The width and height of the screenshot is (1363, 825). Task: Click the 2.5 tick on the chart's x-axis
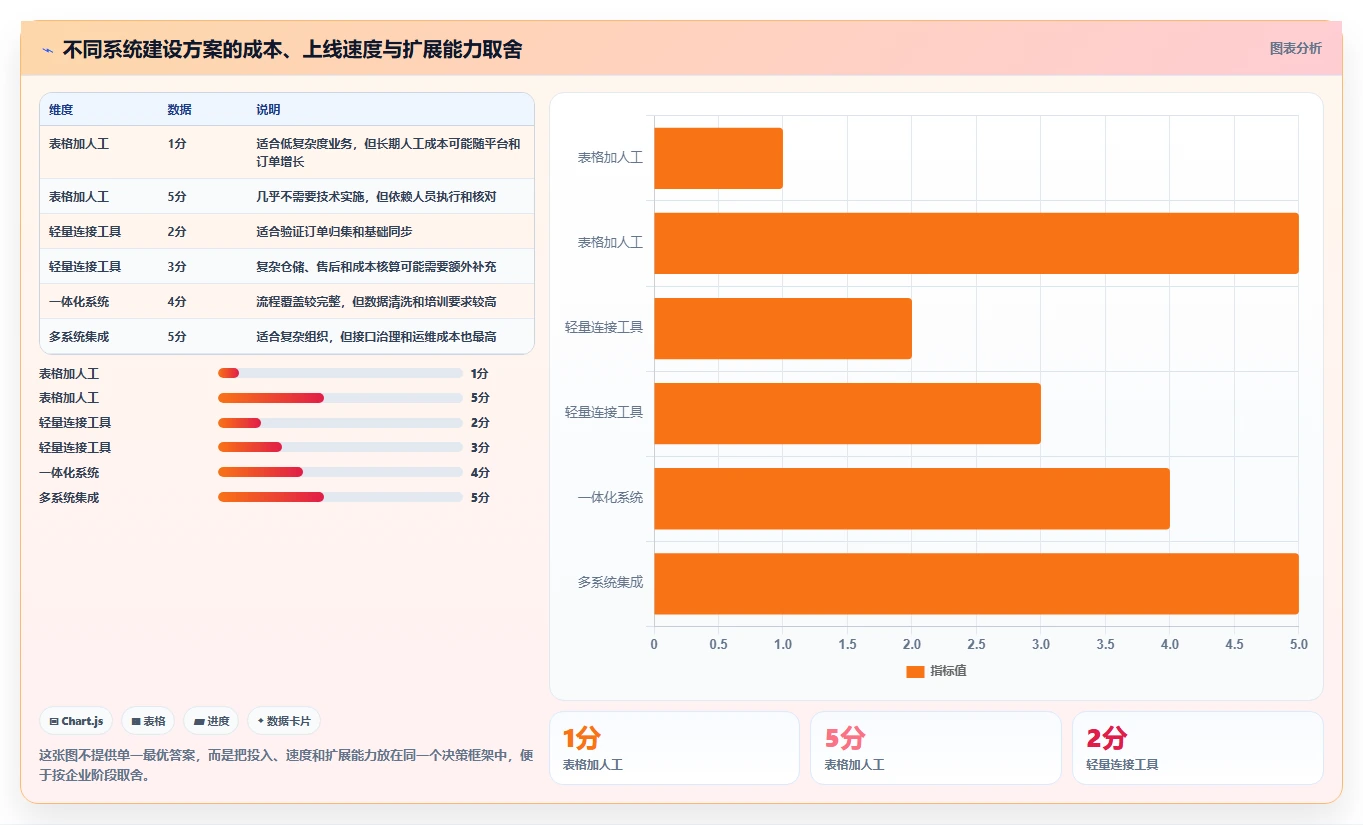coord(976,644)
